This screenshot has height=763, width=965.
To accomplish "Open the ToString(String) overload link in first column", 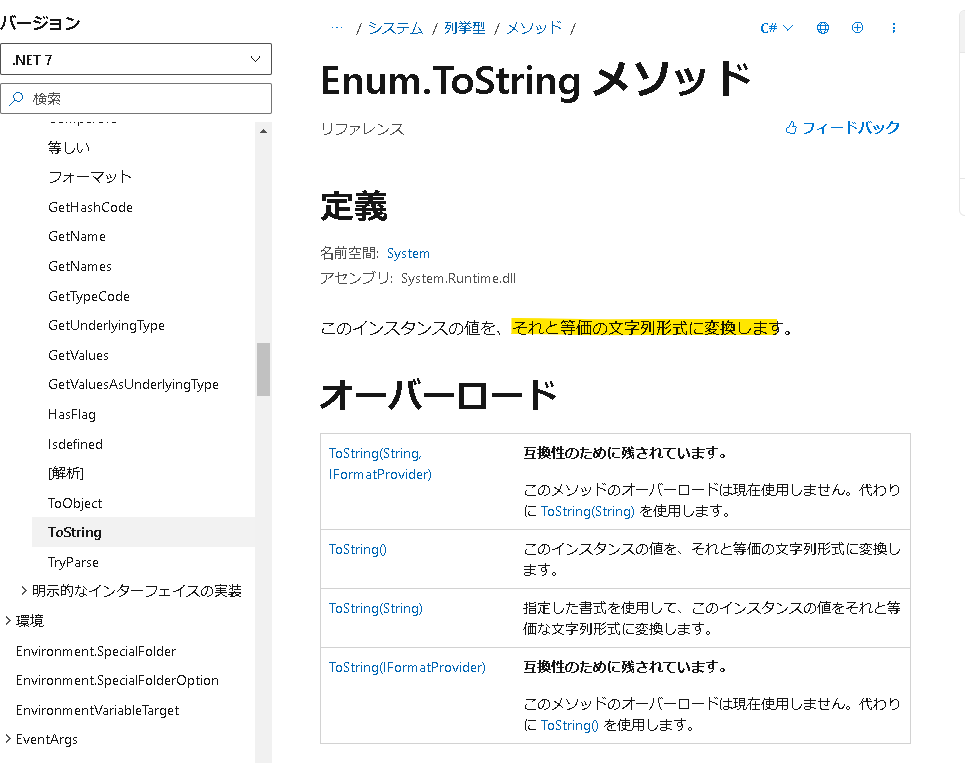I will click(x=375, y=608).
